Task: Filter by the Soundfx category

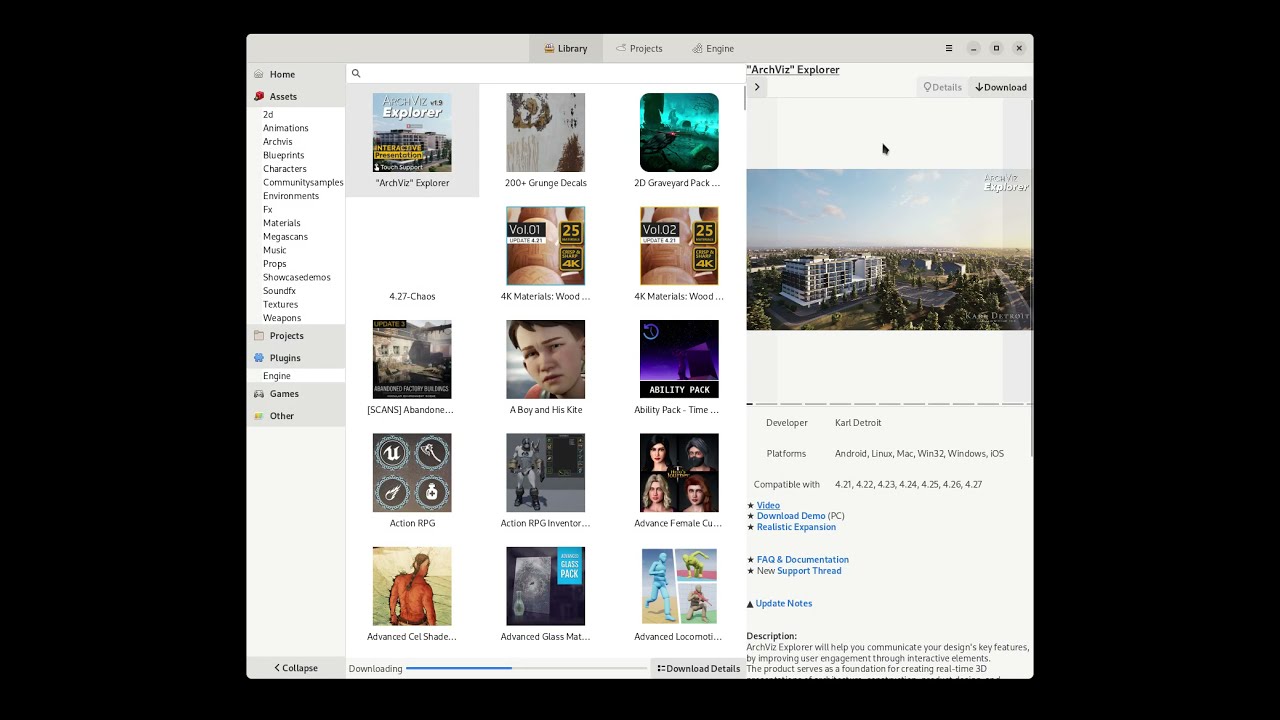Action: (x=280, y=291)
